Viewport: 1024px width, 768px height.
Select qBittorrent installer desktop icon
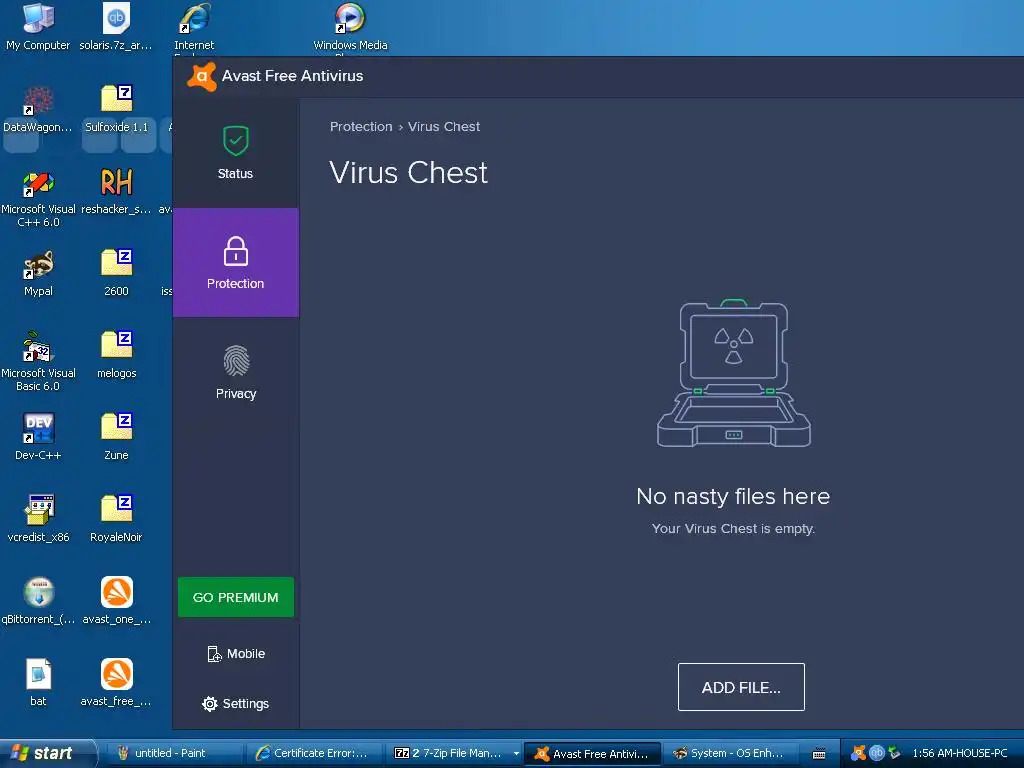click(x=38, y=601)
